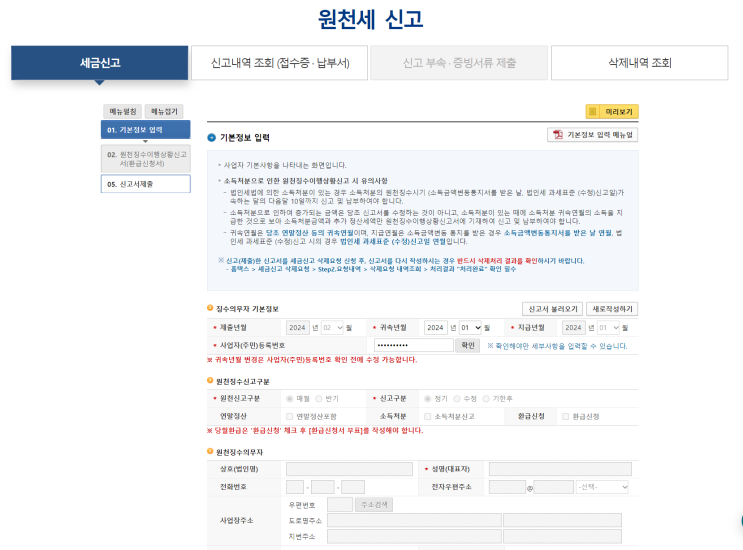
Task: Click the document icon on 미리보기 button
Action: 592,111
